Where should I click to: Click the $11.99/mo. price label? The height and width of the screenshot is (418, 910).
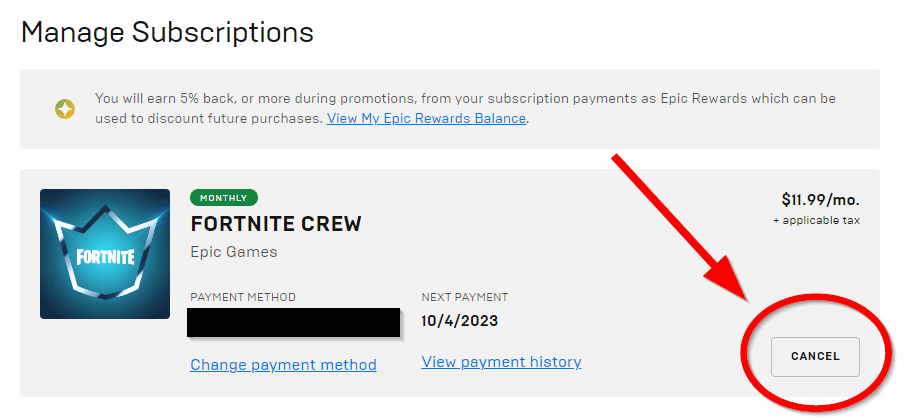(821, 200)
